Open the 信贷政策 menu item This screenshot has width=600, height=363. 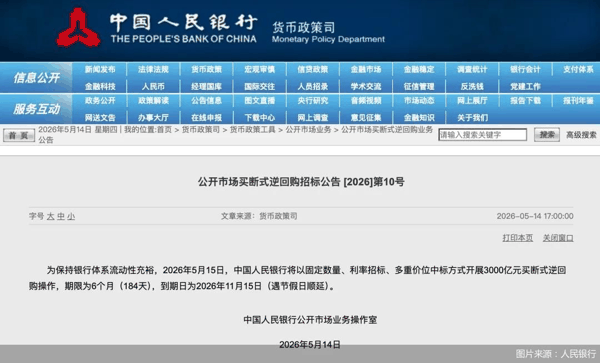313,69
